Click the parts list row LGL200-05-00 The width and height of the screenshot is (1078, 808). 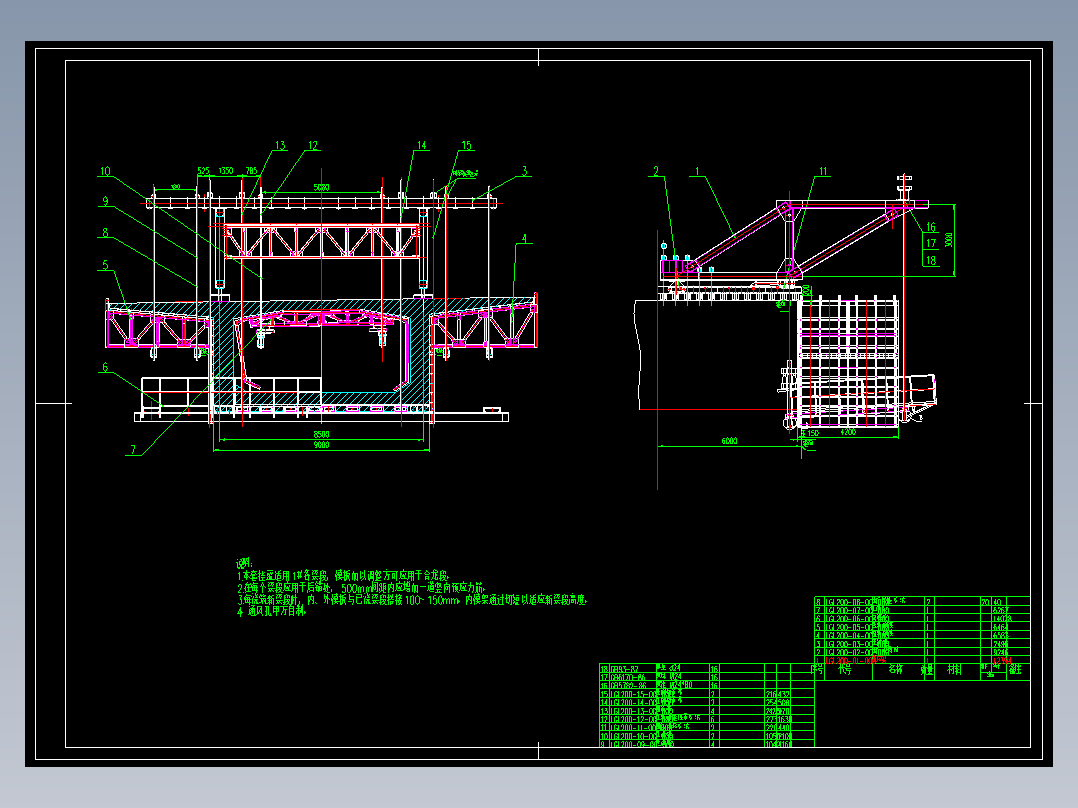[x=922, y=626]
